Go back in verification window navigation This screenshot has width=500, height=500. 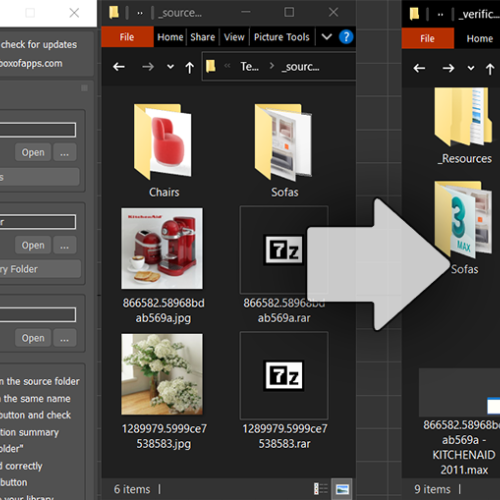point(419,69)
